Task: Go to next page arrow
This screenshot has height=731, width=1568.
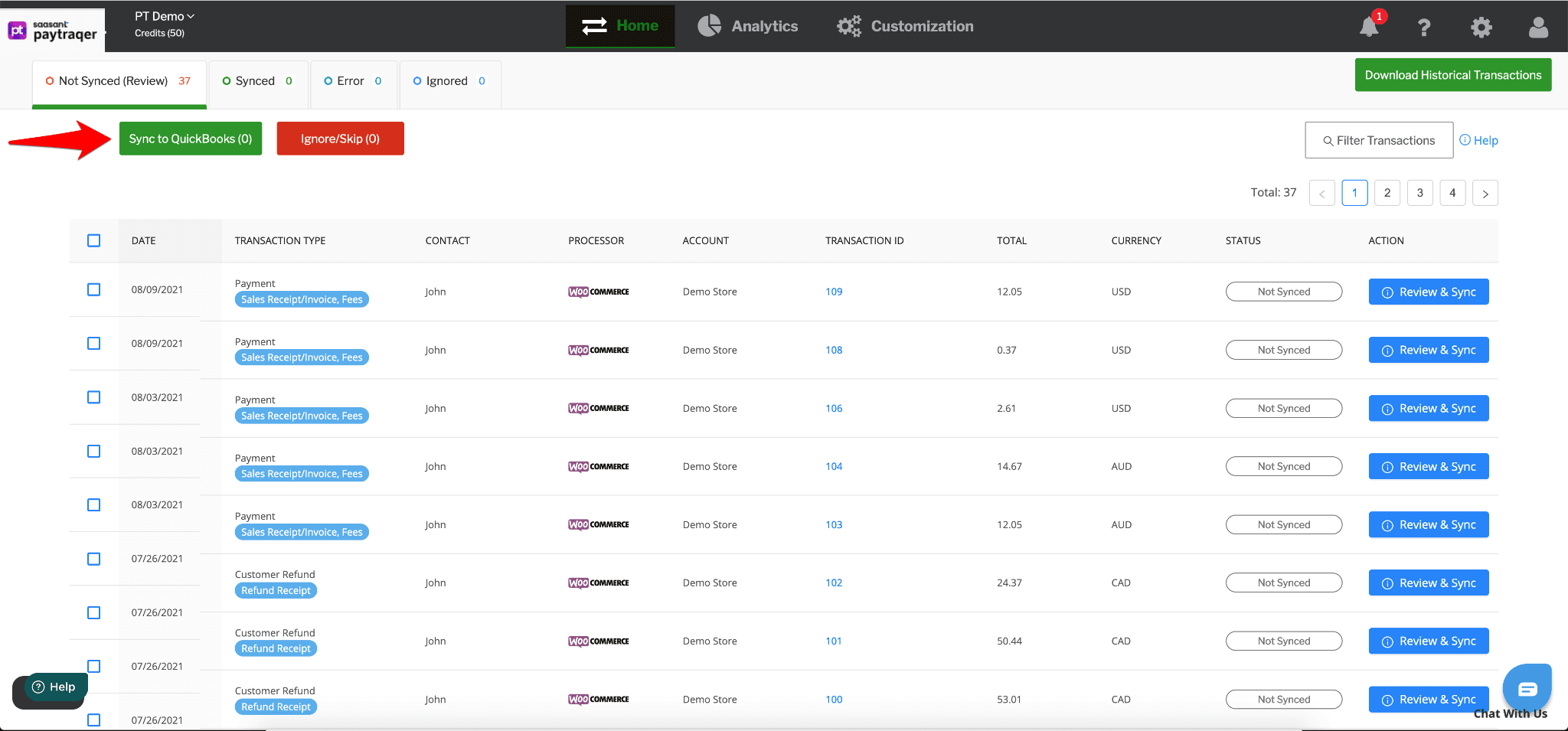Action: 1485,193
